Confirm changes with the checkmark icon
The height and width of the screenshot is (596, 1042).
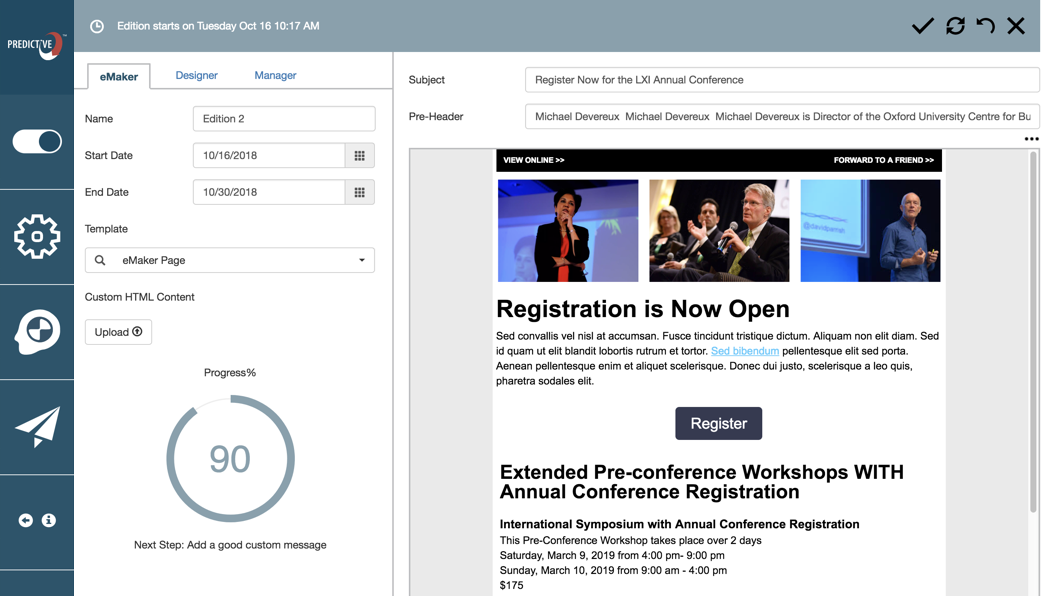(x=922, y=26)
